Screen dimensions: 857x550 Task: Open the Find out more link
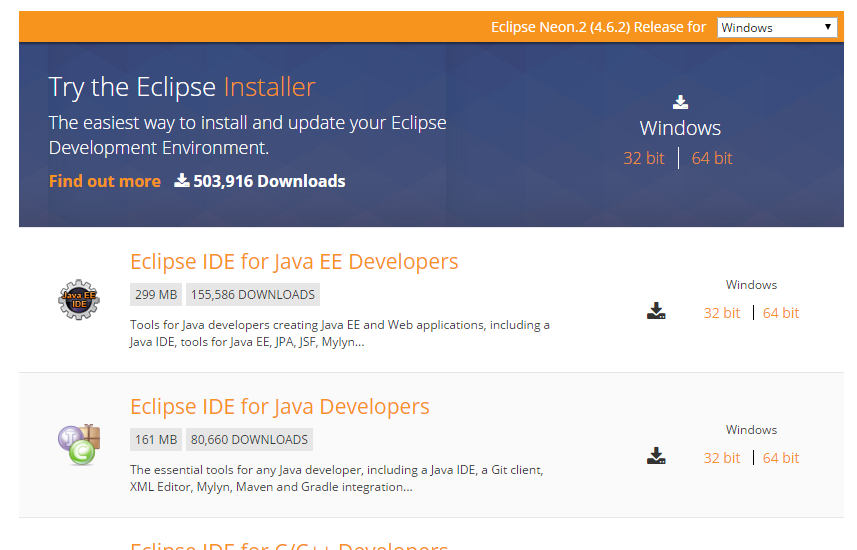(x=104, y=181)
